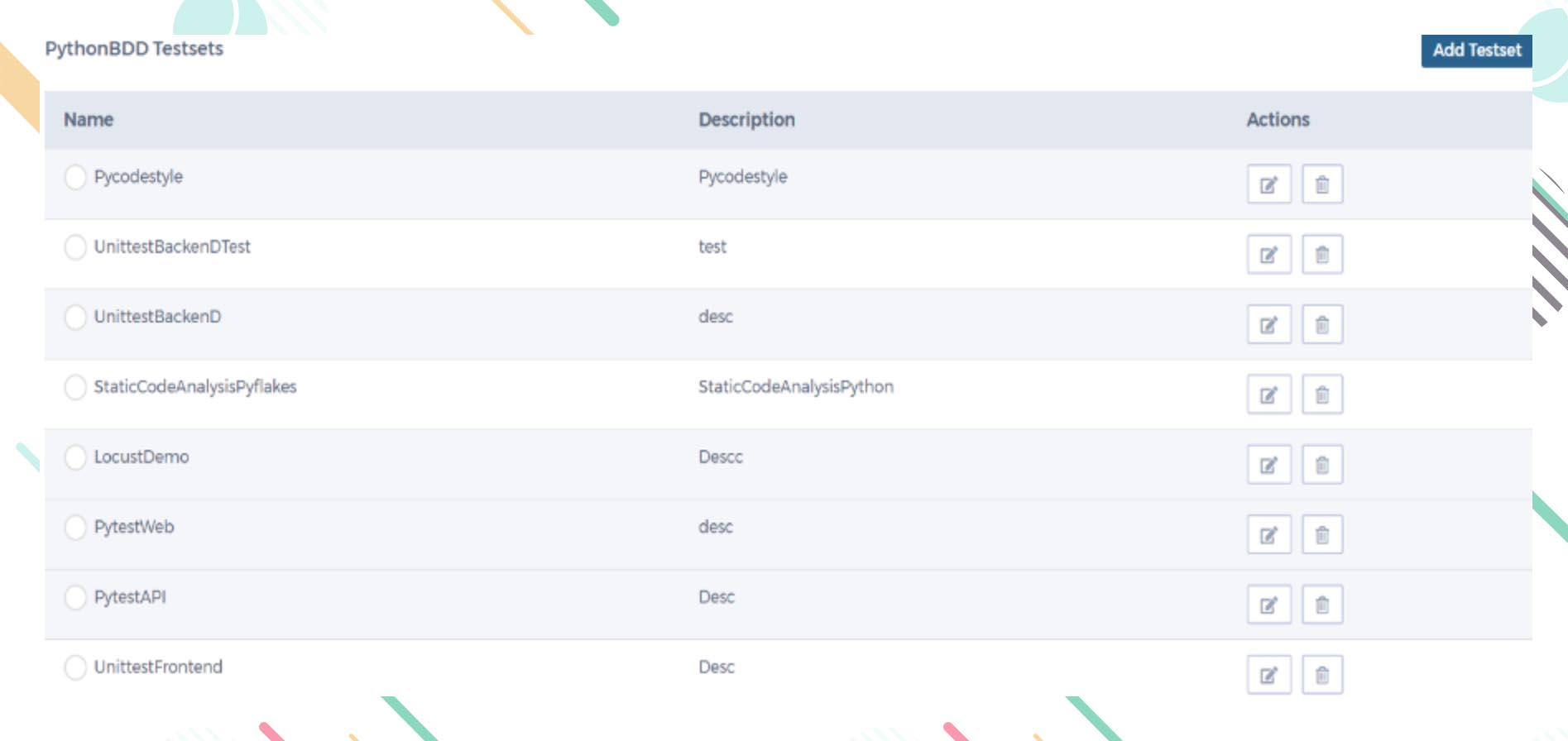Viewport: 1568px width, 741px height.
Task: Select the PytestAPI radio button
Action: (75, 597)
